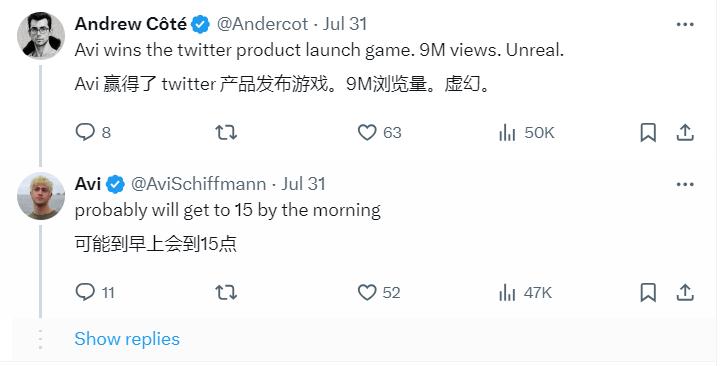View analytics showing 50K views
Screen dimensions: 721x366
pos(526,133)
